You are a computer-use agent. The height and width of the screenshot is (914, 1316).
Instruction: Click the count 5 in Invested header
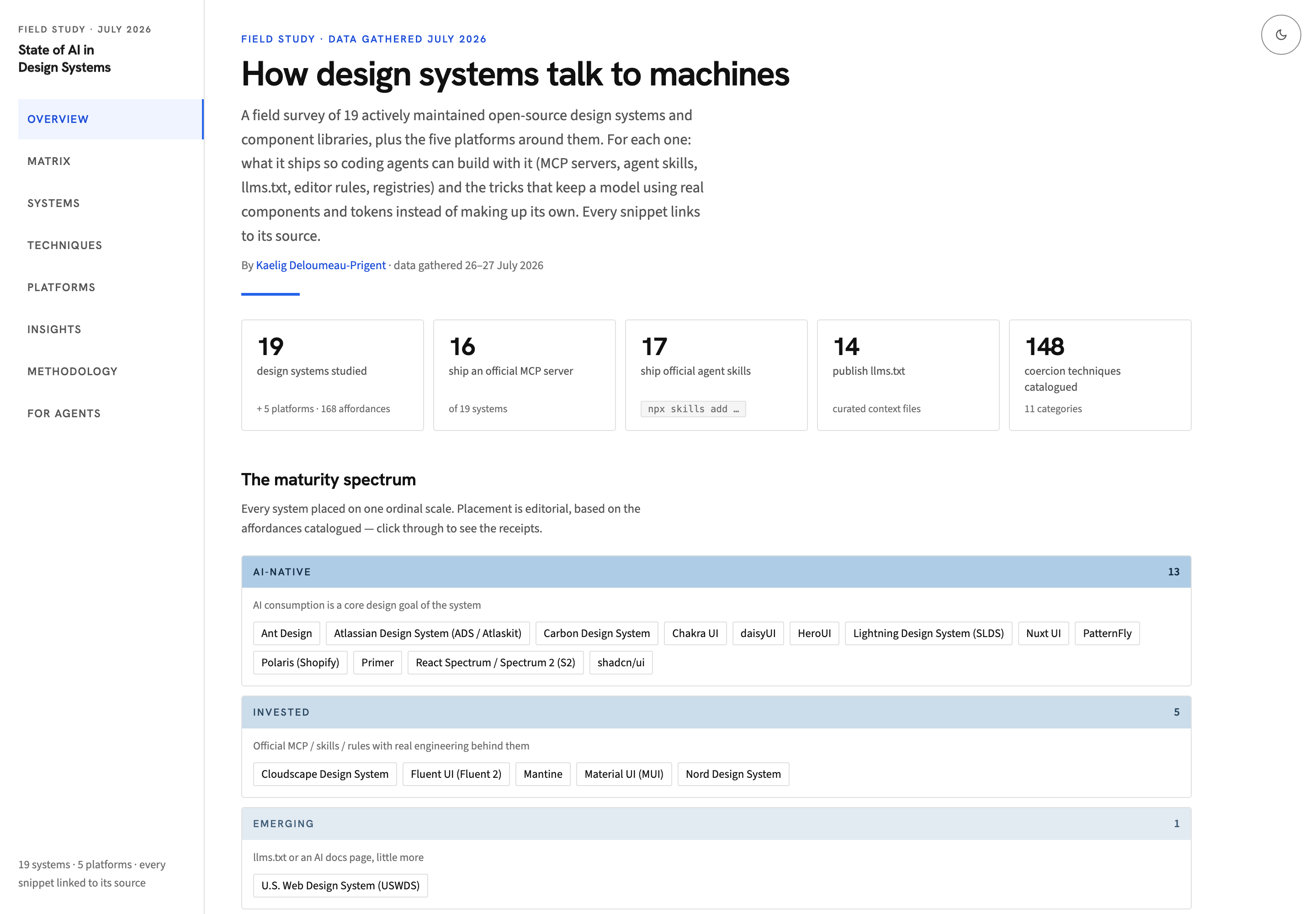[x=1176, y=712]
